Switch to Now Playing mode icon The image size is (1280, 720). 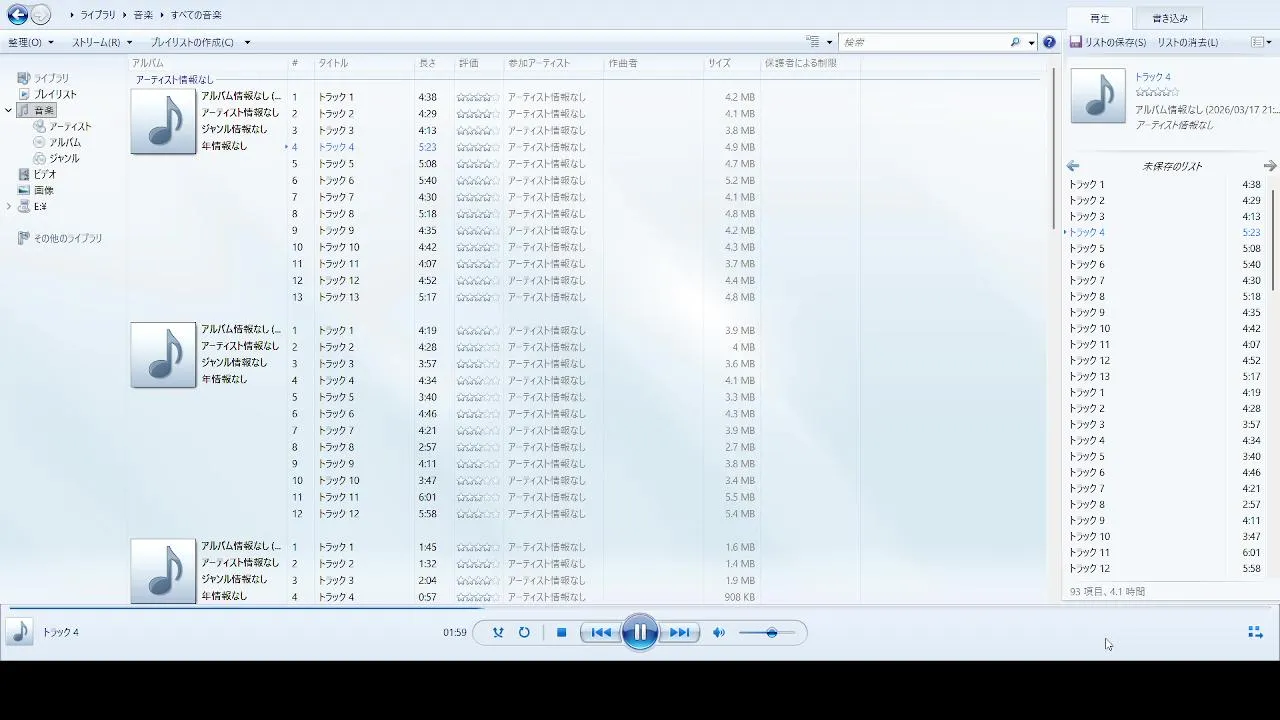pyautogui.click(x=1256, y=632)
